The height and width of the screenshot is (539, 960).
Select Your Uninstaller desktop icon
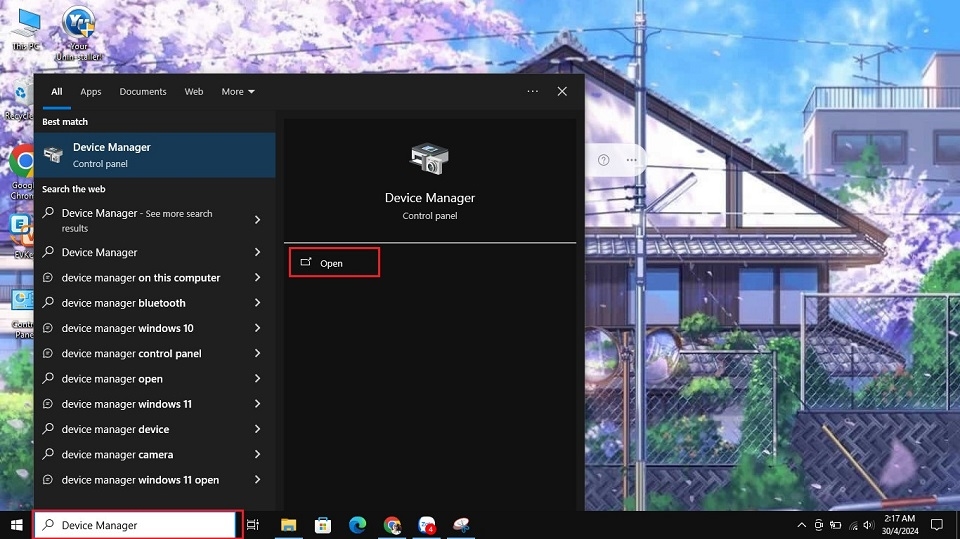[78, 32]
